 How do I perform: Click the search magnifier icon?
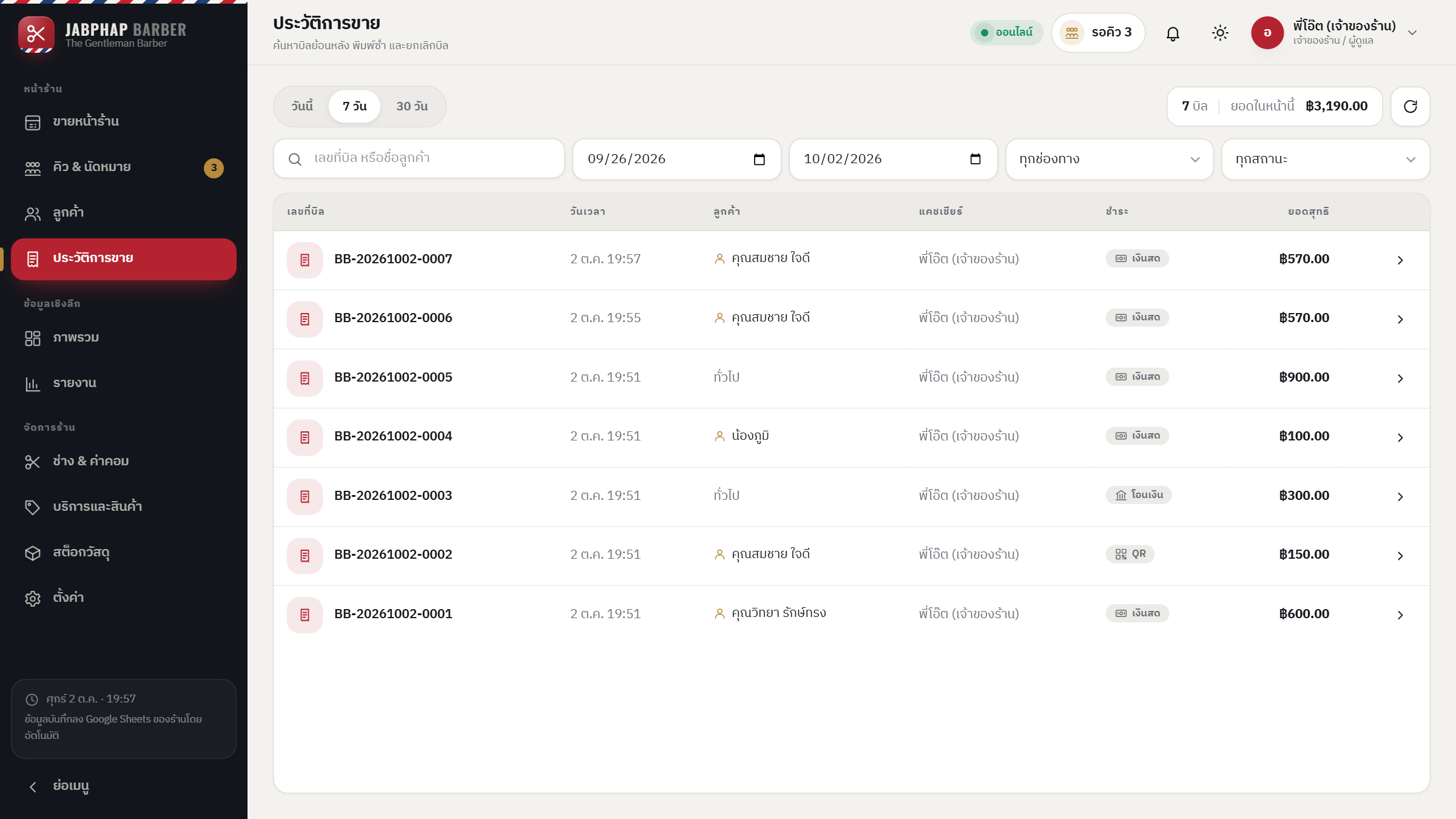coord(295,159)
